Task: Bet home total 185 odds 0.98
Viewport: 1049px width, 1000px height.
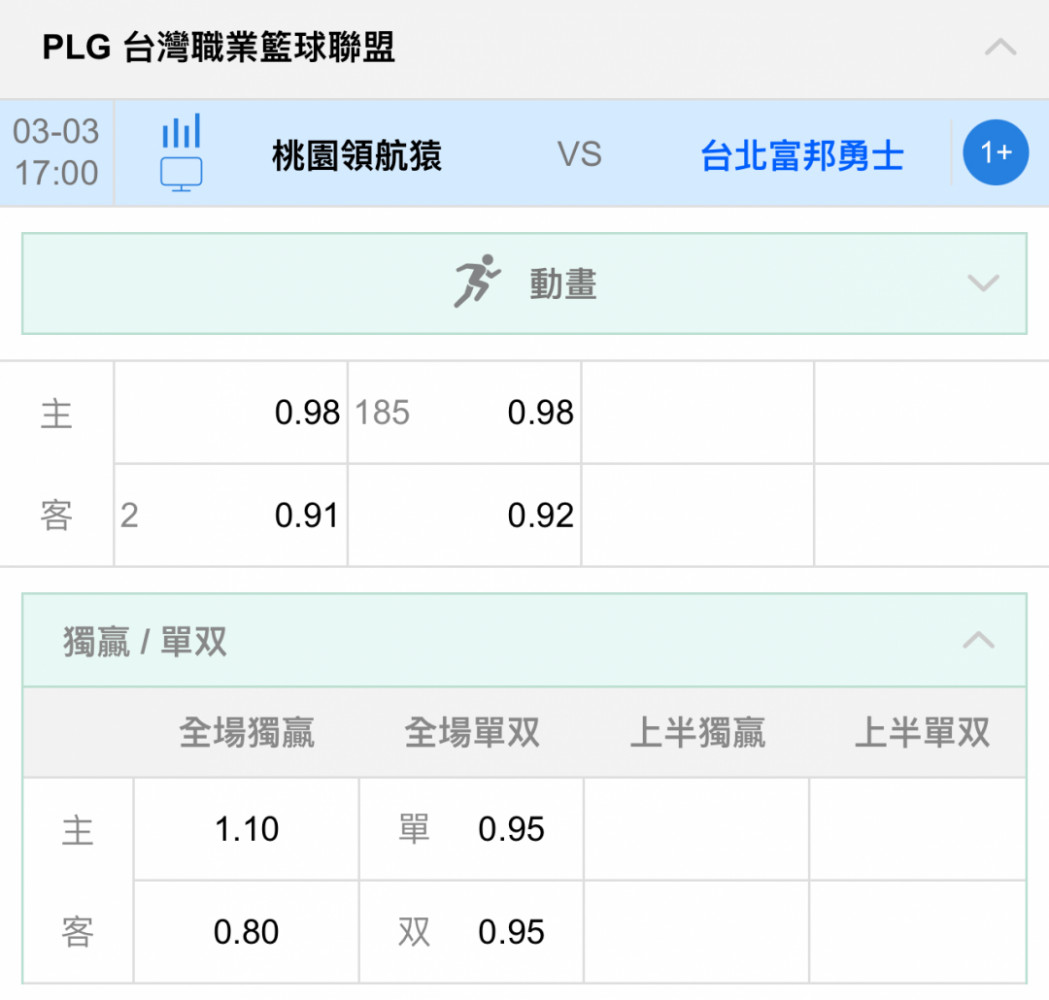Action: (464, 413)
